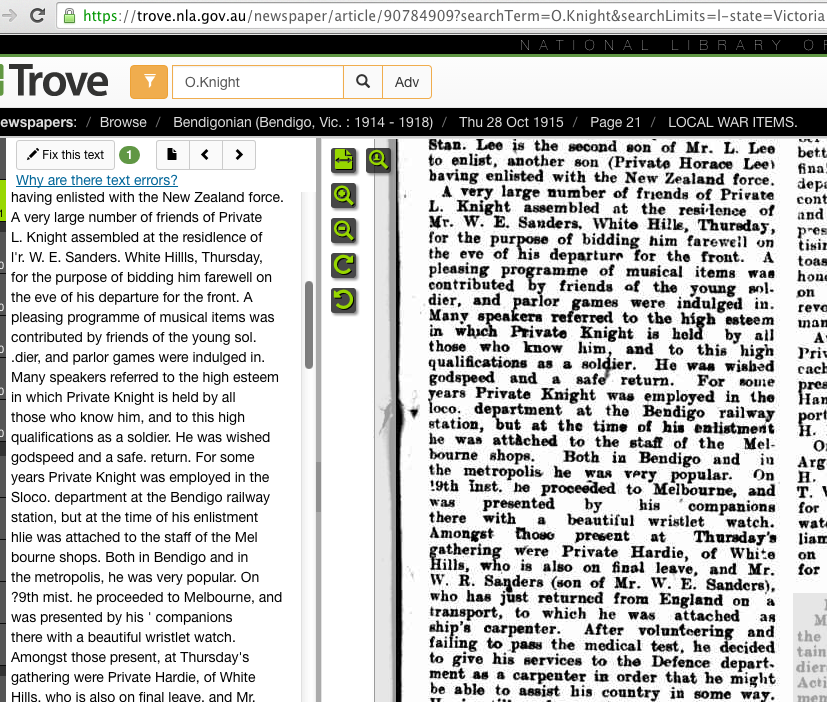The width and height of the screenshot is (827, 702).
Task: Click line 'gathering were Private Hardie, of White'
Action: click(133, 678)
